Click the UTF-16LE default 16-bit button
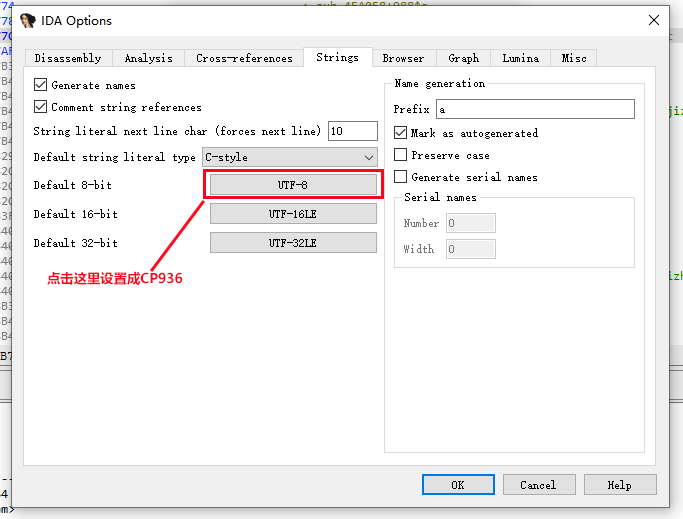The height and width of the screenshot is (519, 683). (x=293, y=214)
